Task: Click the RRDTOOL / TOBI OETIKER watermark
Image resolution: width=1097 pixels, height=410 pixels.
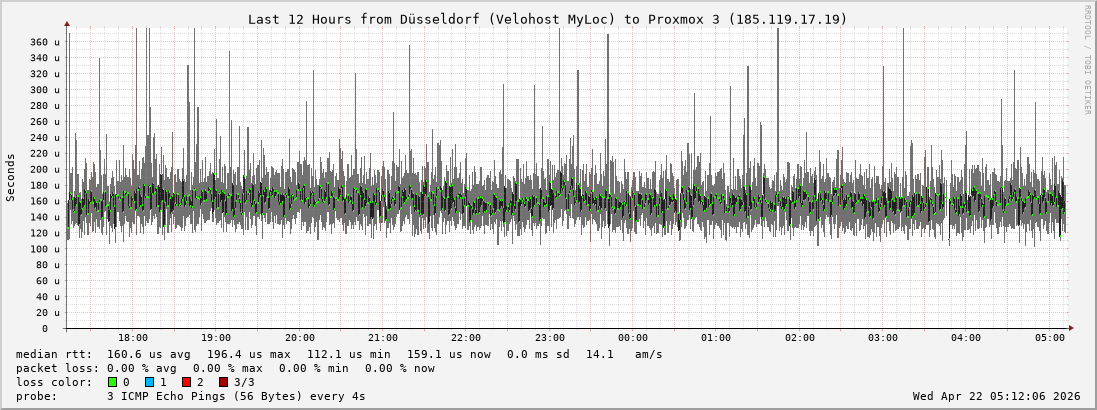Action: [x=1087, y=59]
